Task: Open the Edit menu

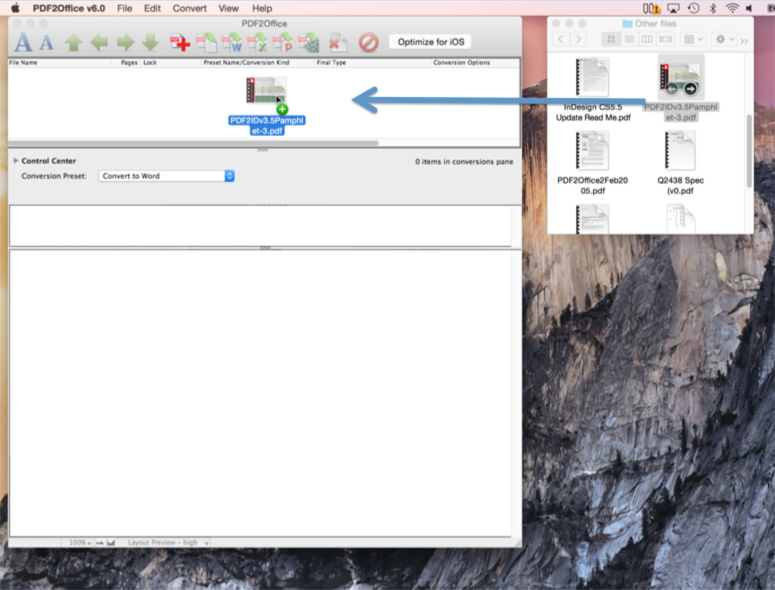Action: pyautogui.click(x=152, y=8)
